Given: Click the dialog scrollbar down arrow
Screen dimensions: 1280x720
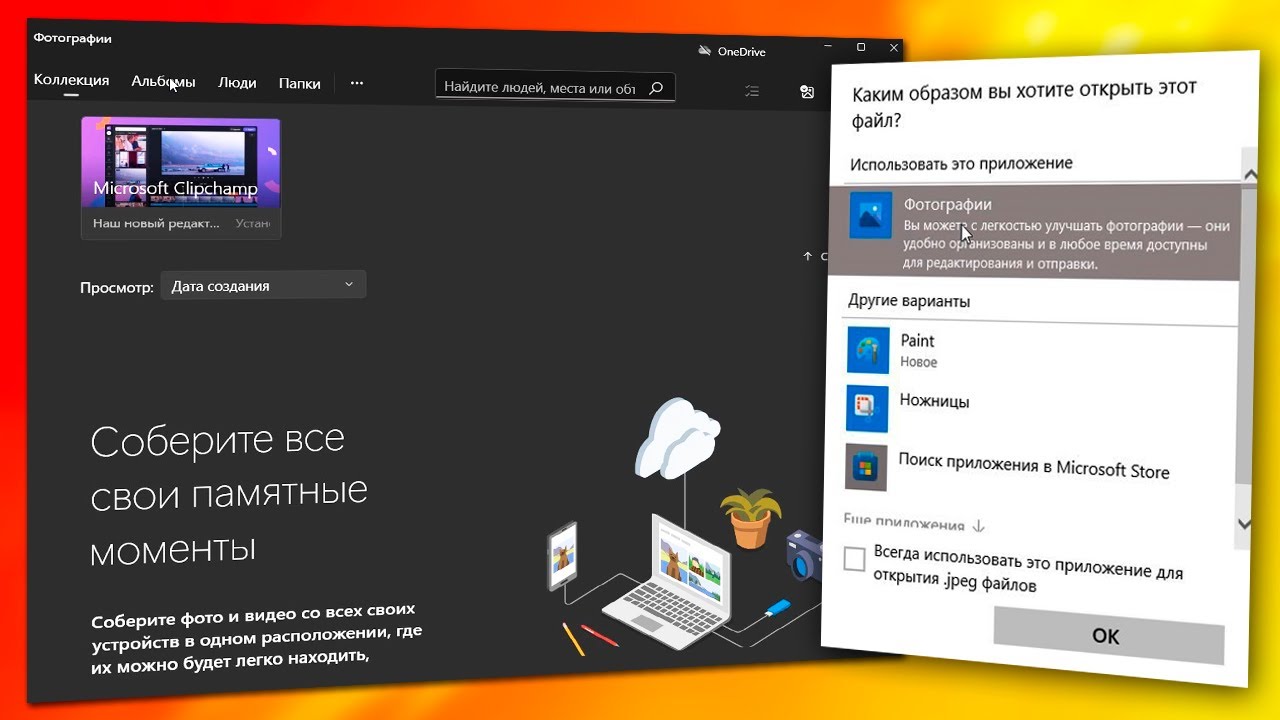Looking at the screenshot, I should [1244, 524].
